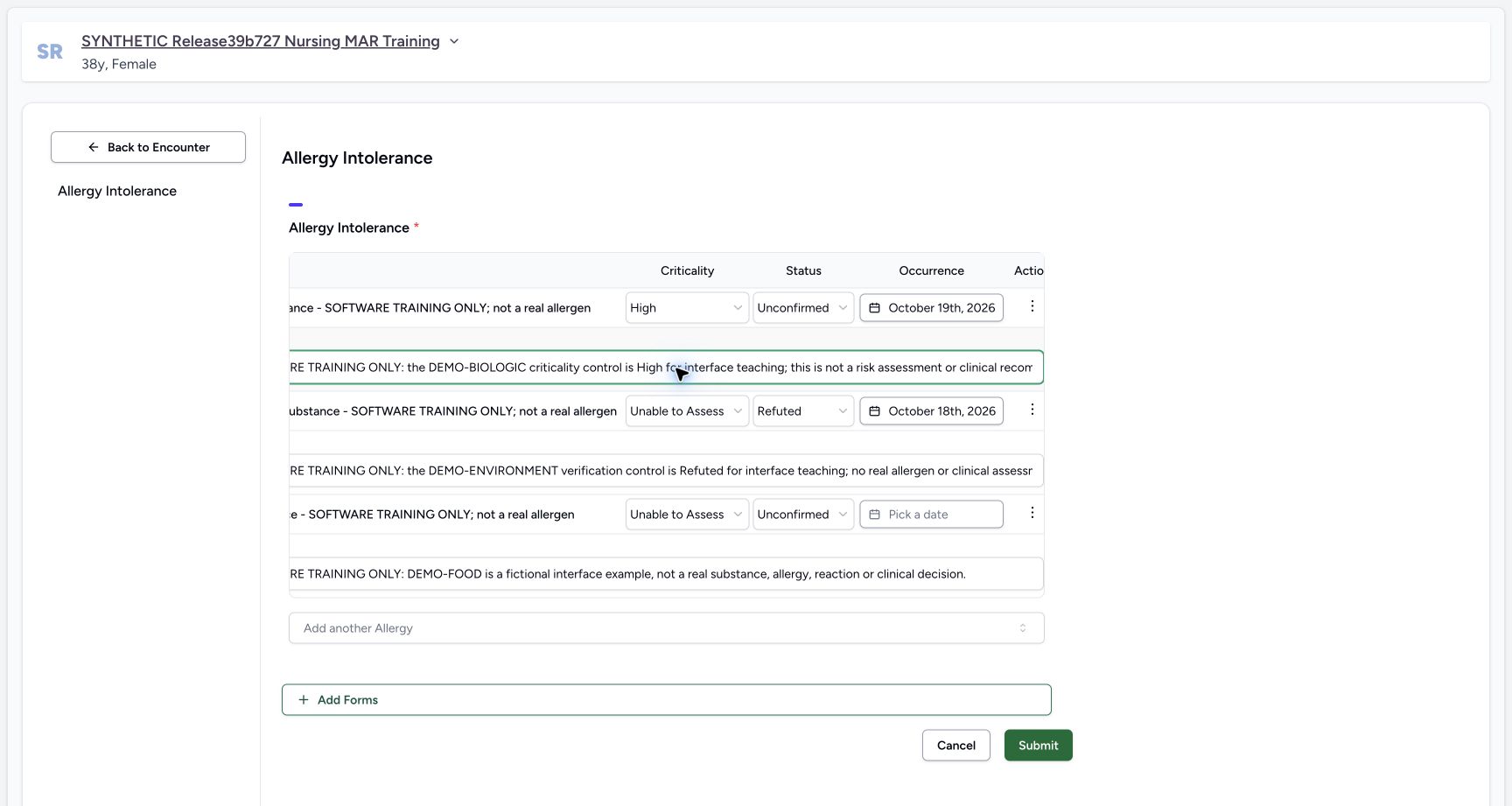Submit the allergy intolerance form
The width and height of the screenshot is (1512, 806).
(1039, 746)
